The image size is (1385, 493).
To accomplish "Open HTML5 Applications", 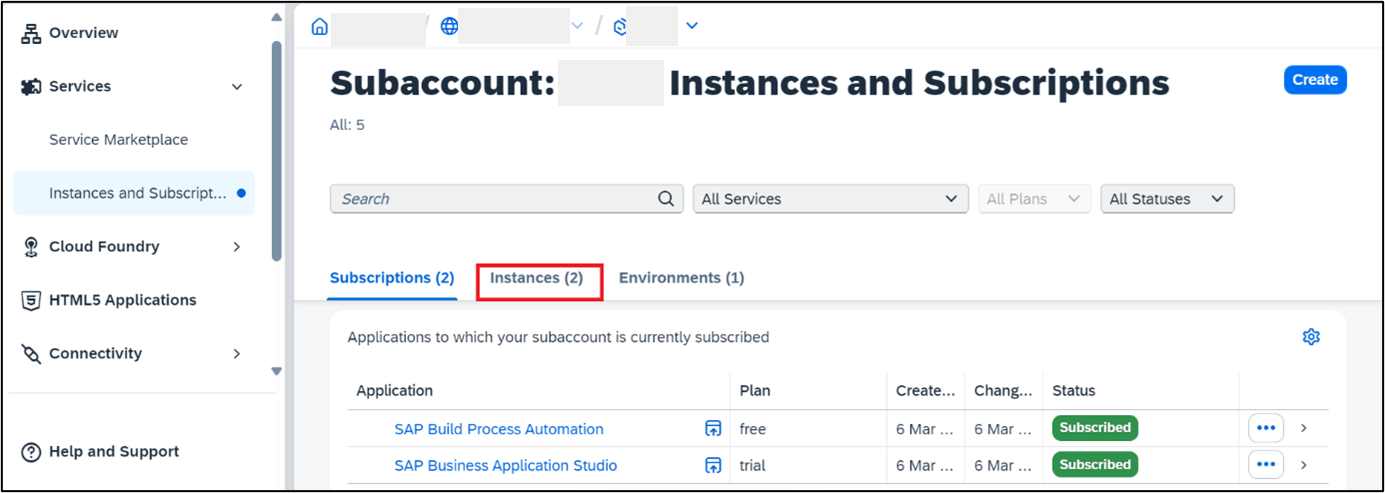I will 122,300.
